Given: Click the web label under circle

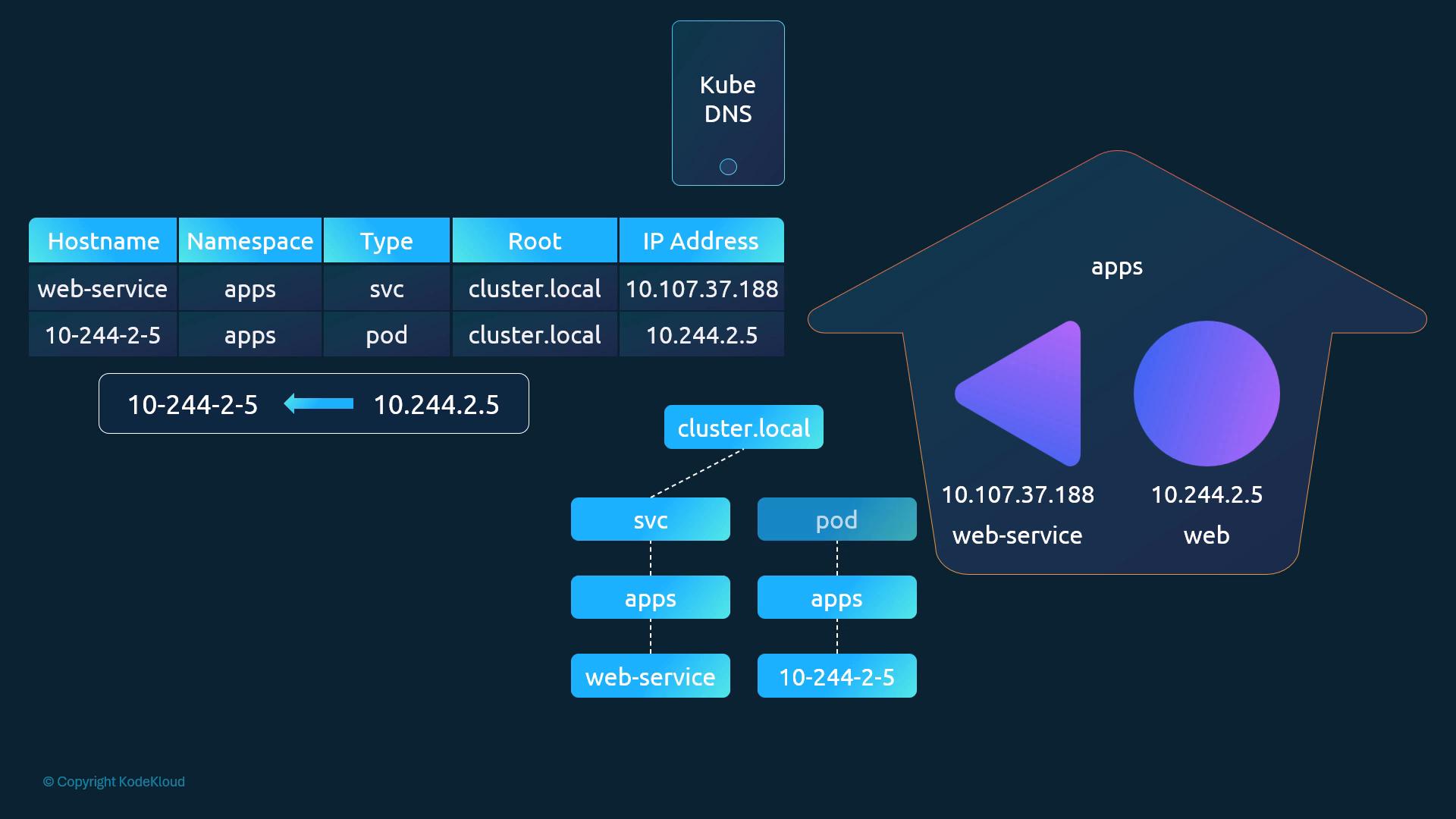Looking at the screenshot, I should (1207, 535).
